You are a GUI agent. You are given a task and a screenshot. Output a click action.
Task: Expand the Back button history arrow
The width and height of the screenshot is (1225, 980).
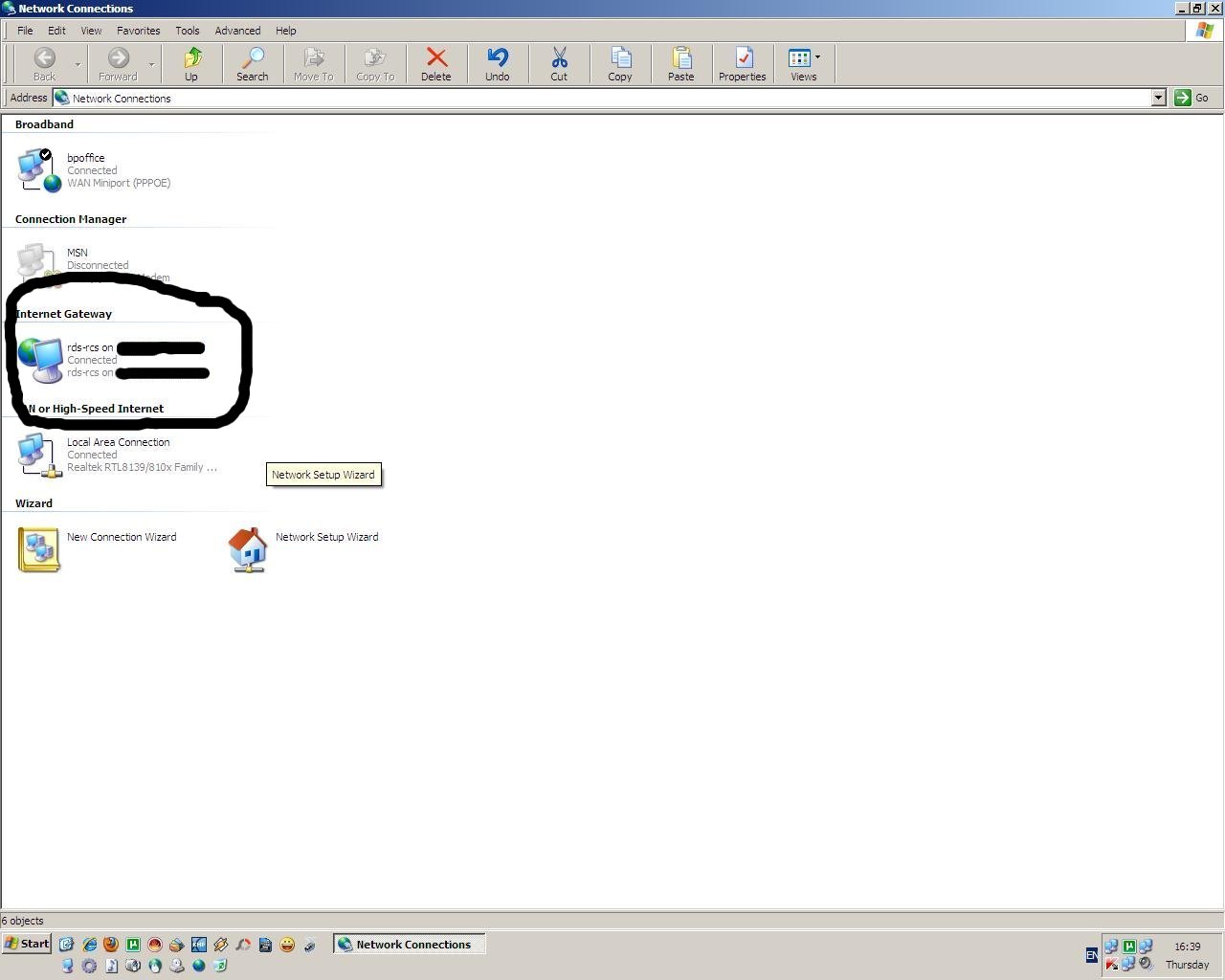(x=78, y=65)
